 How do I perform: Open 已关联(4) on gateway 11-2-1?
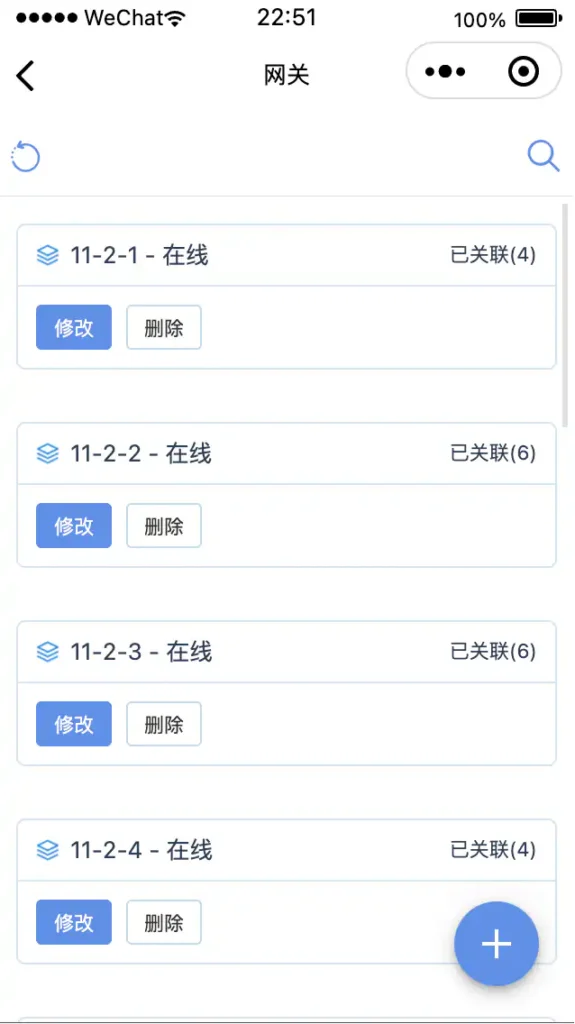493,255
